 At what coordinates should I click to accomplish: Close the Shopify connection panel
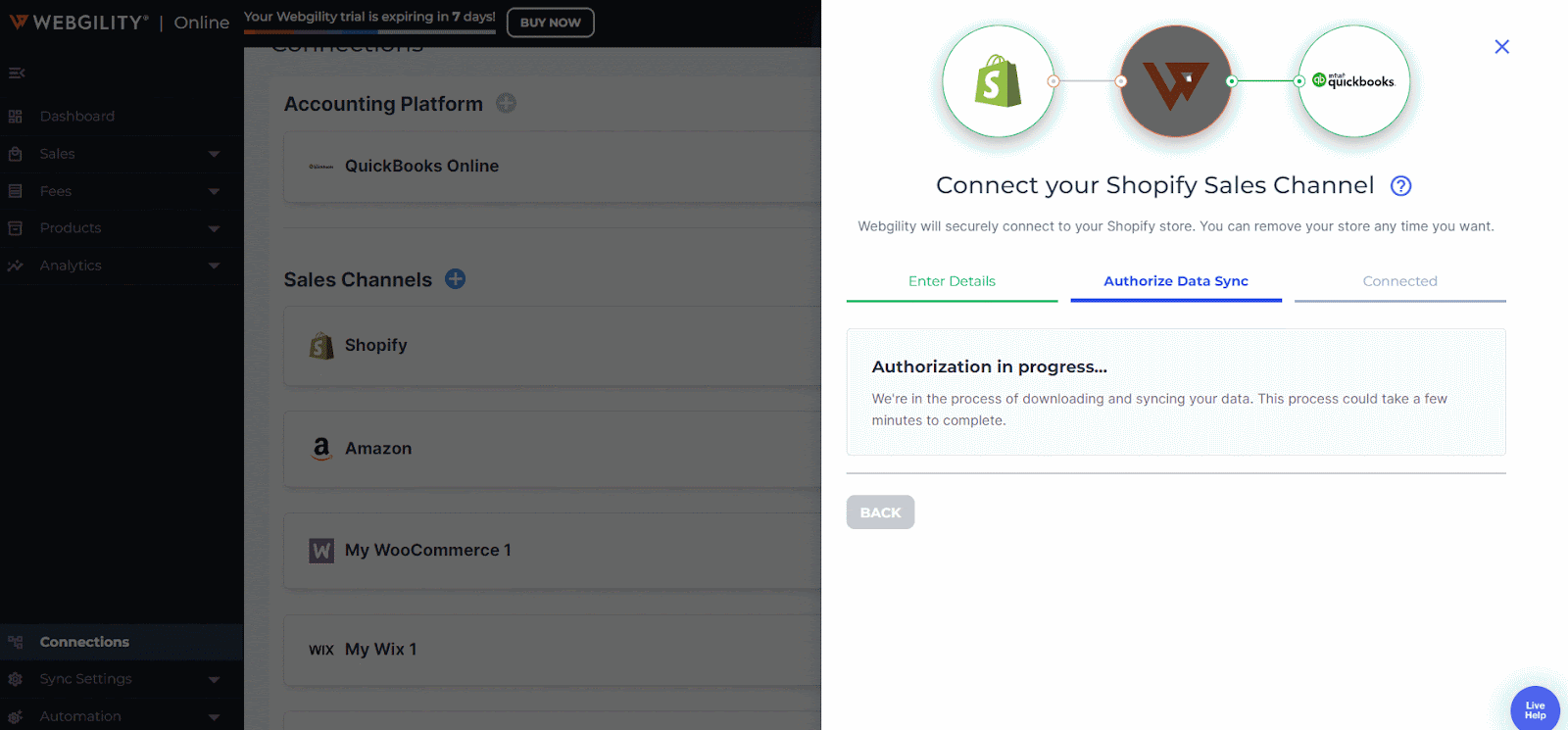[1501, 47]
